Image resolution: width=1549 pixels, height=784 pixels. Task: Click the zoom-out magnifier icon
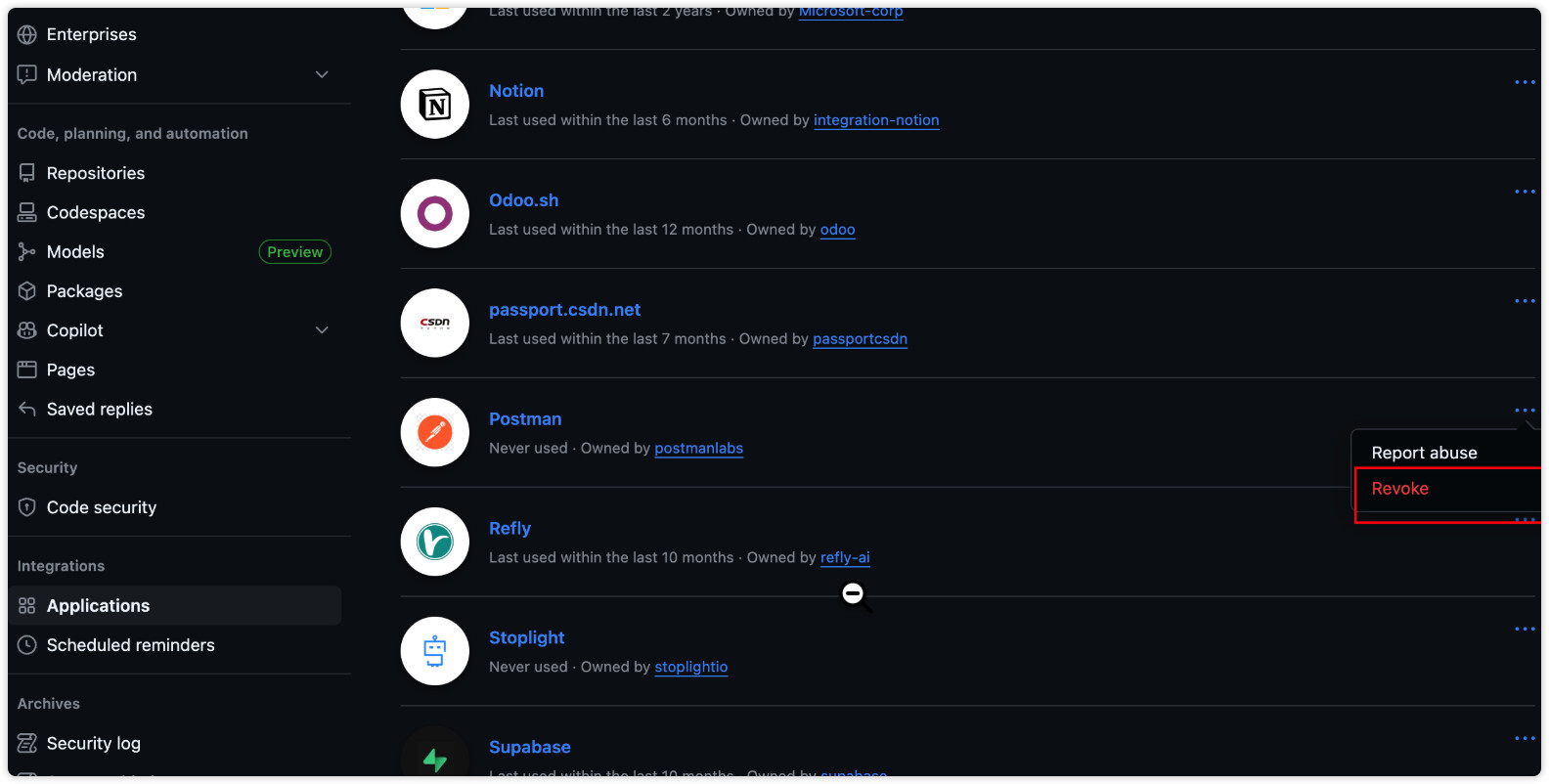[x=854, y=594]
